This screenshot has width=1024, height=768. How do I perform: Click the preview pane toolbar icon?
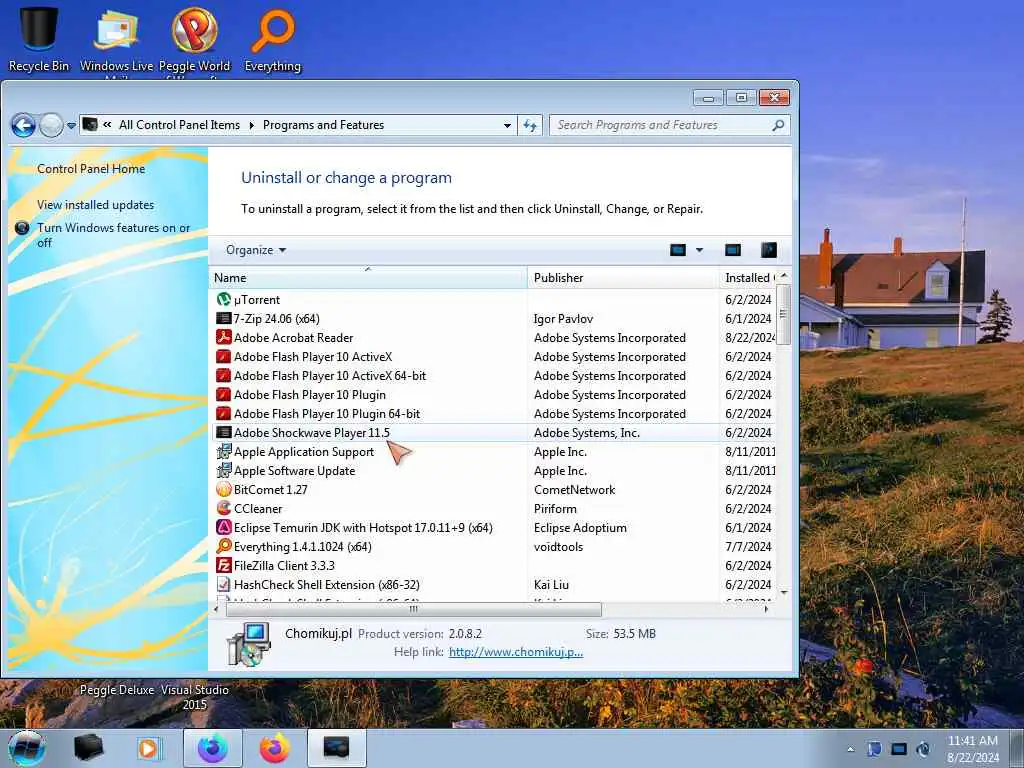[x=733, y=250]
